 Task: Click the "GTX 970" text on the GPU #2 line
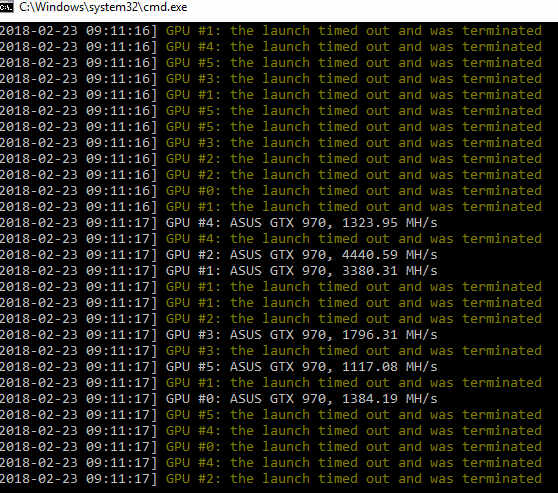(x=298, y=255)
